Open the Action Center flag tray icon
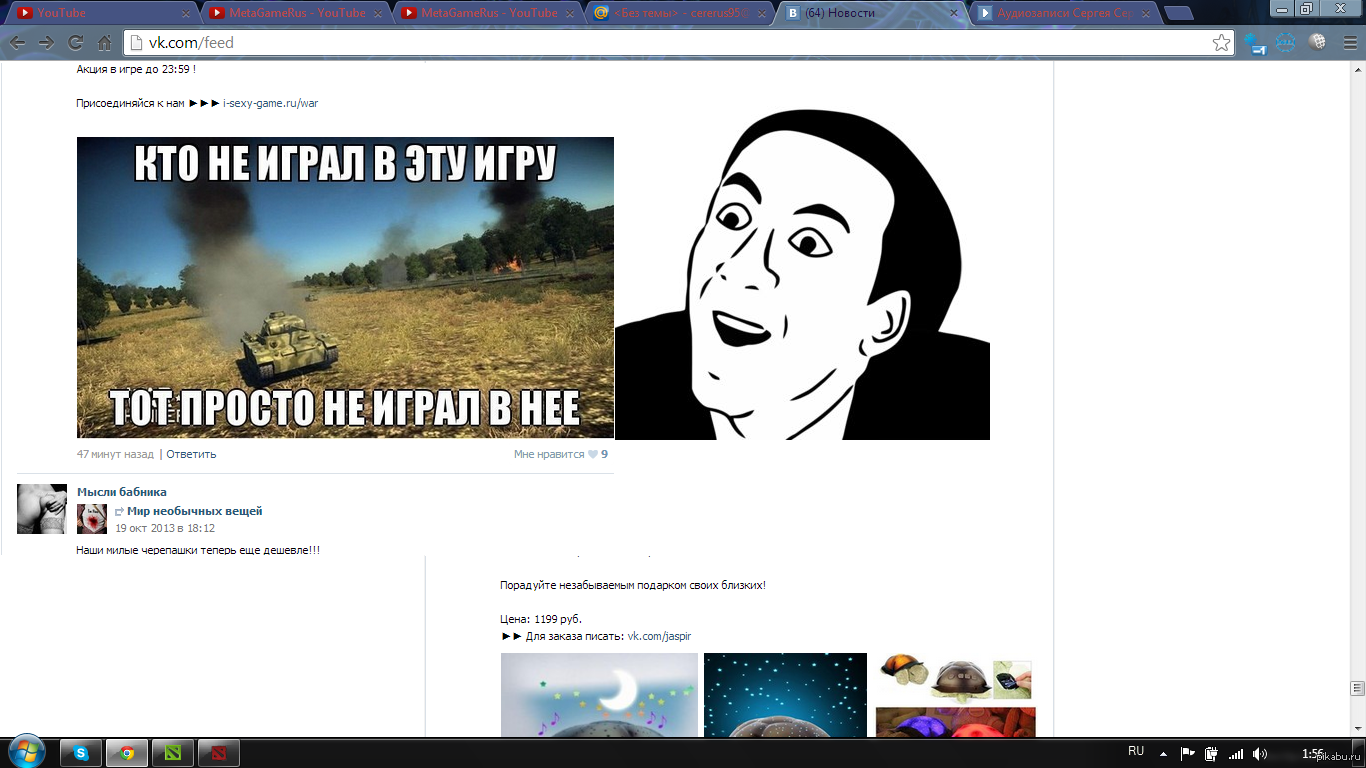Viewport: 1366px width, 768px height. 1188,753
